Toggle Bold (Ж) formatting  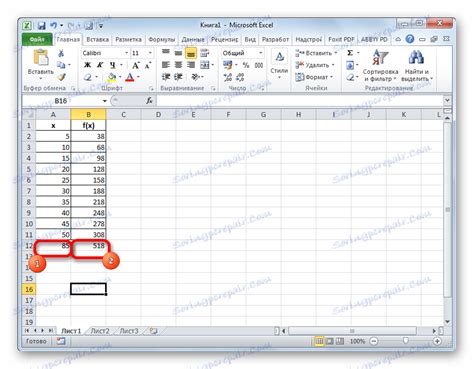point(87,65)
